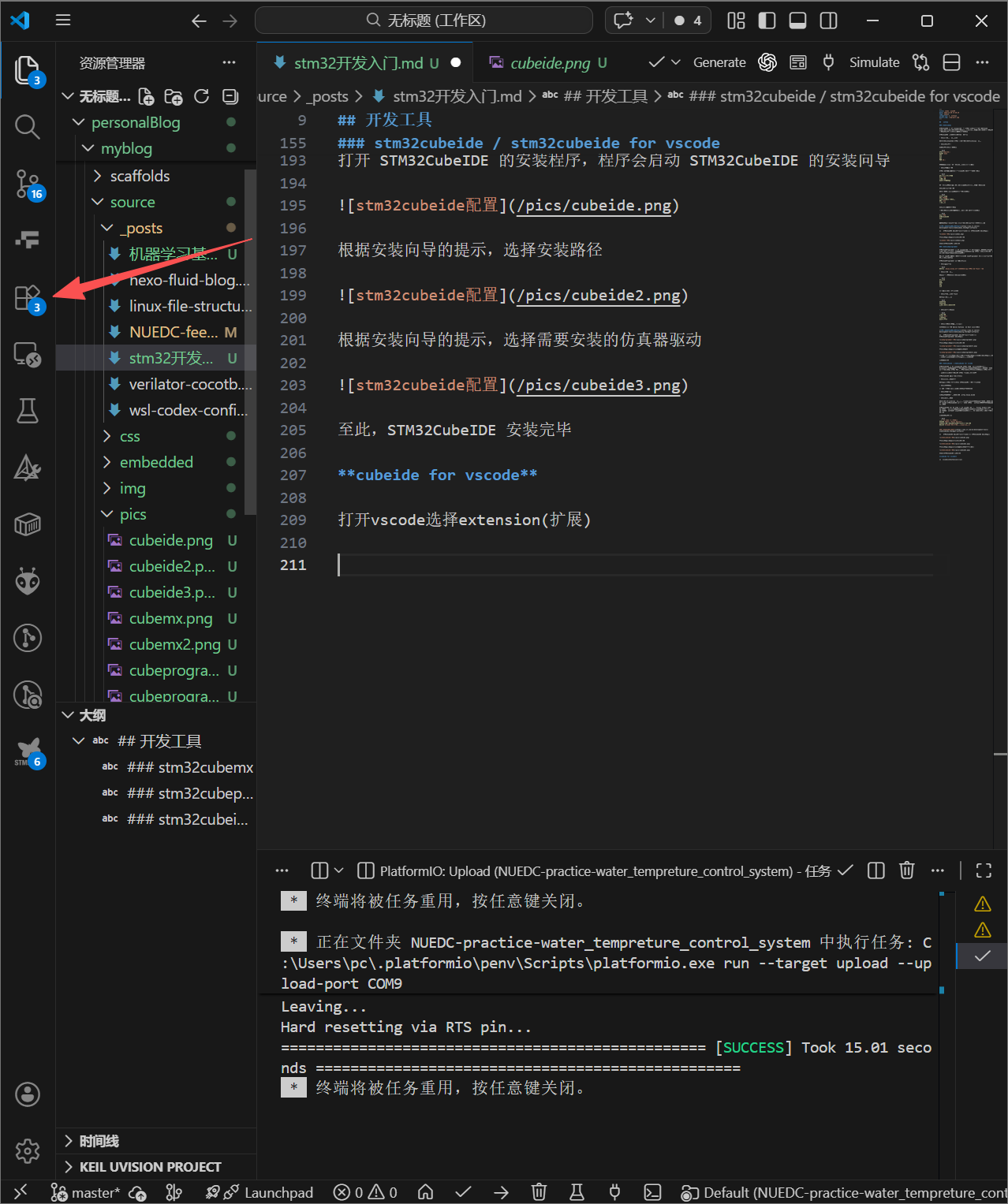Open the Extensions view in activity bar
This screenshot has width=1008, height=1204.
(28, 298)
